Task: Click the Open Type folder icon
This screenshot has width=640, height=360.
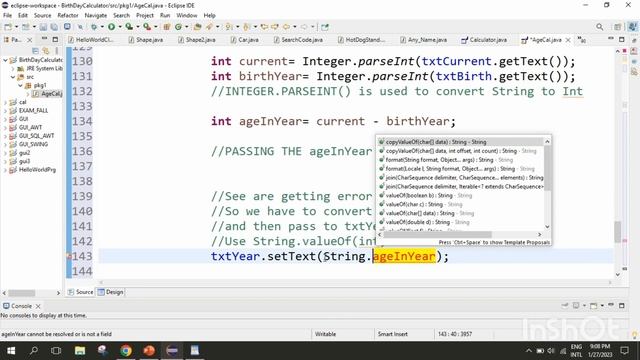Action: click(x=198, y=27)
